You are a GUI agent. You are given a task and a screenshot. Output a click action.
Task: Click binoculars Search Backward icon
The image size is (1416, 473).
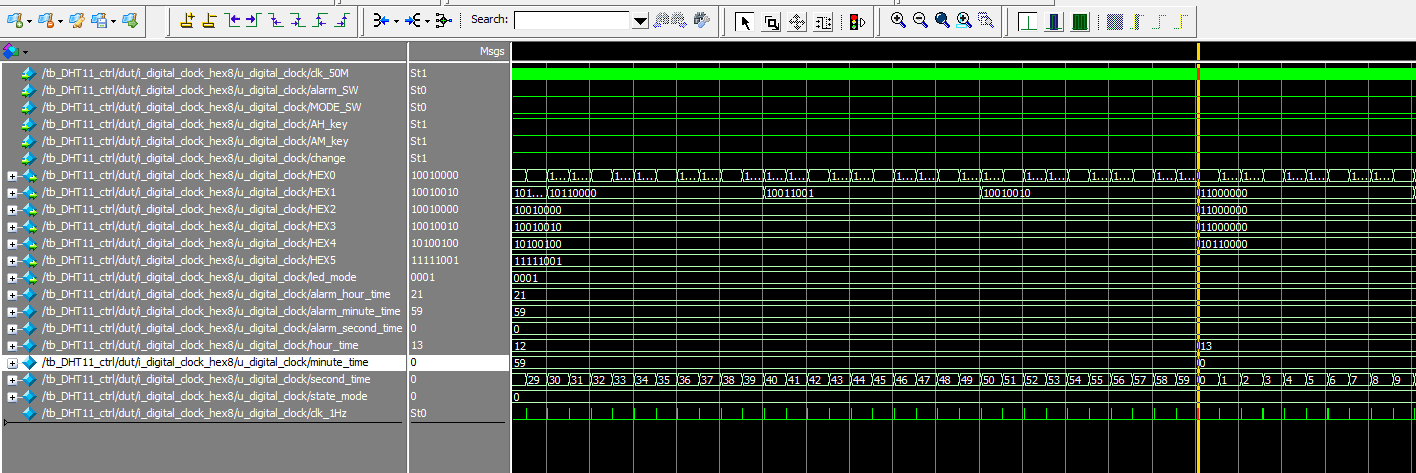(x=662, y=20)
